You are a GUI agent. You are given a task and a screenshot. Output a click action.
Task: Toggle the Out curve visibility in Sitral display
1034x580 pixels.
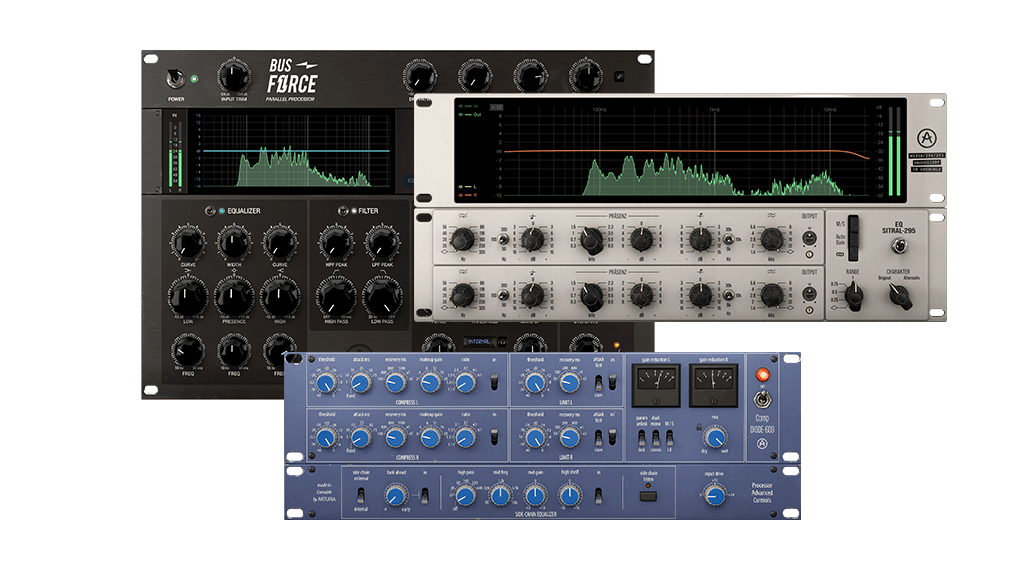[471, 115]
